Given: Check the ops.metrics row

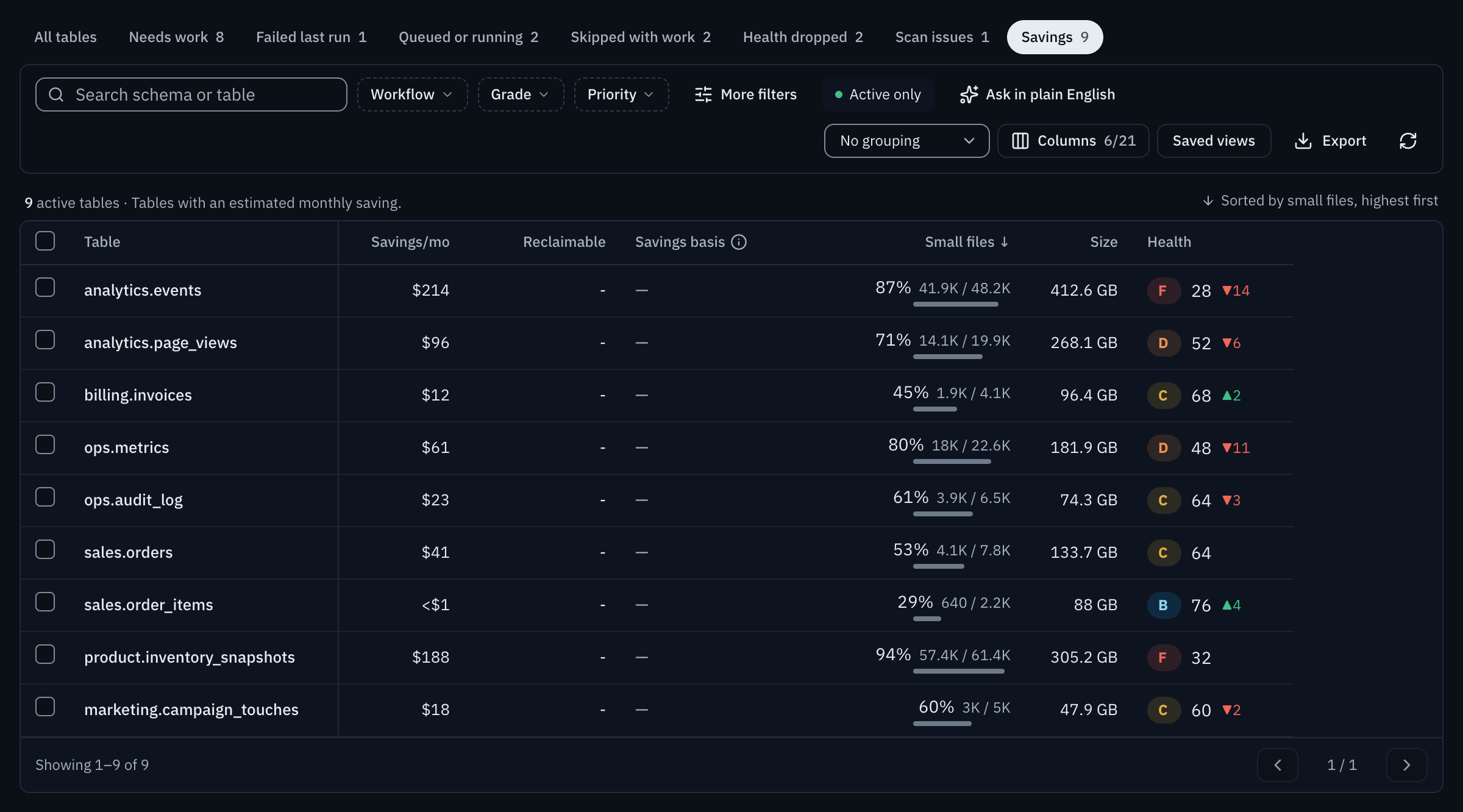Looking at the screenshot, I should [45, 444].
